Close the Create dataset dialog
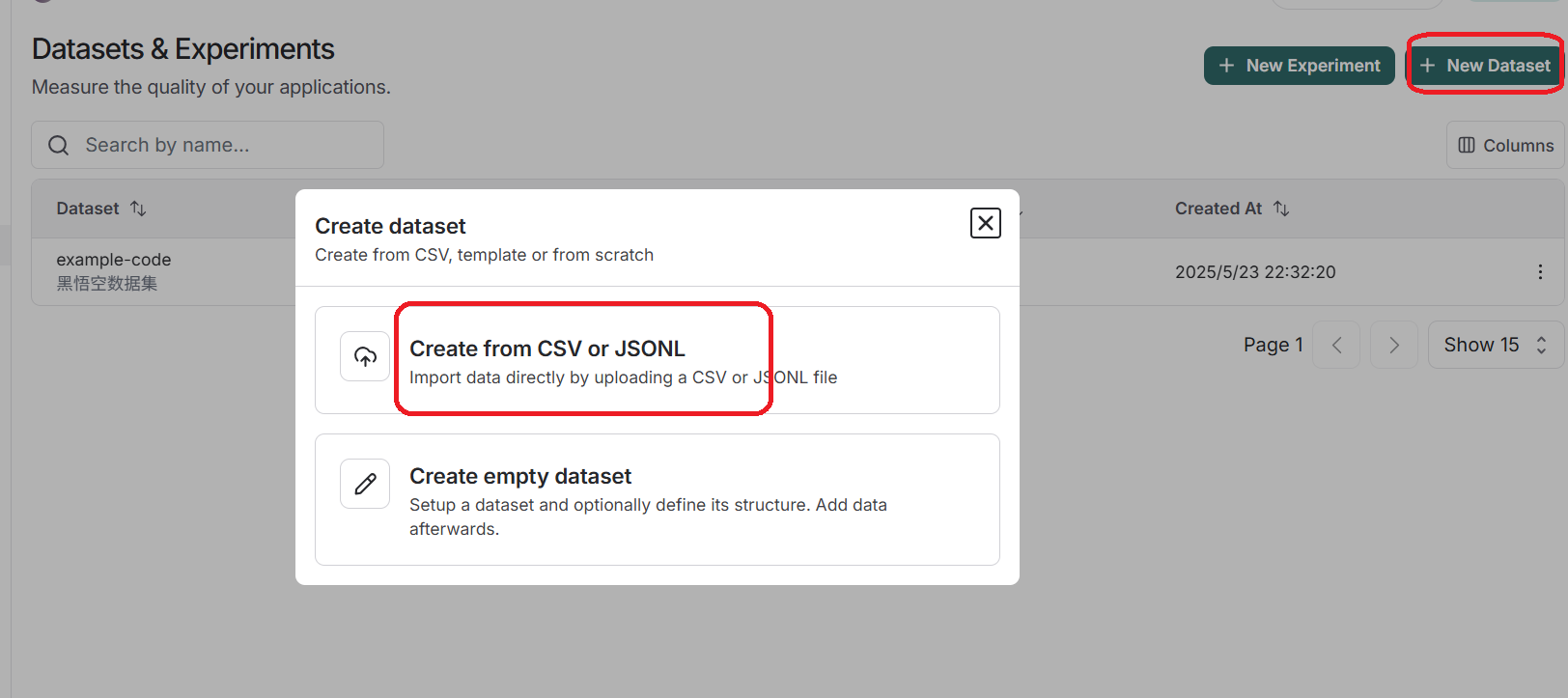This screenshot has height=698, width=1568. point(985,223)
